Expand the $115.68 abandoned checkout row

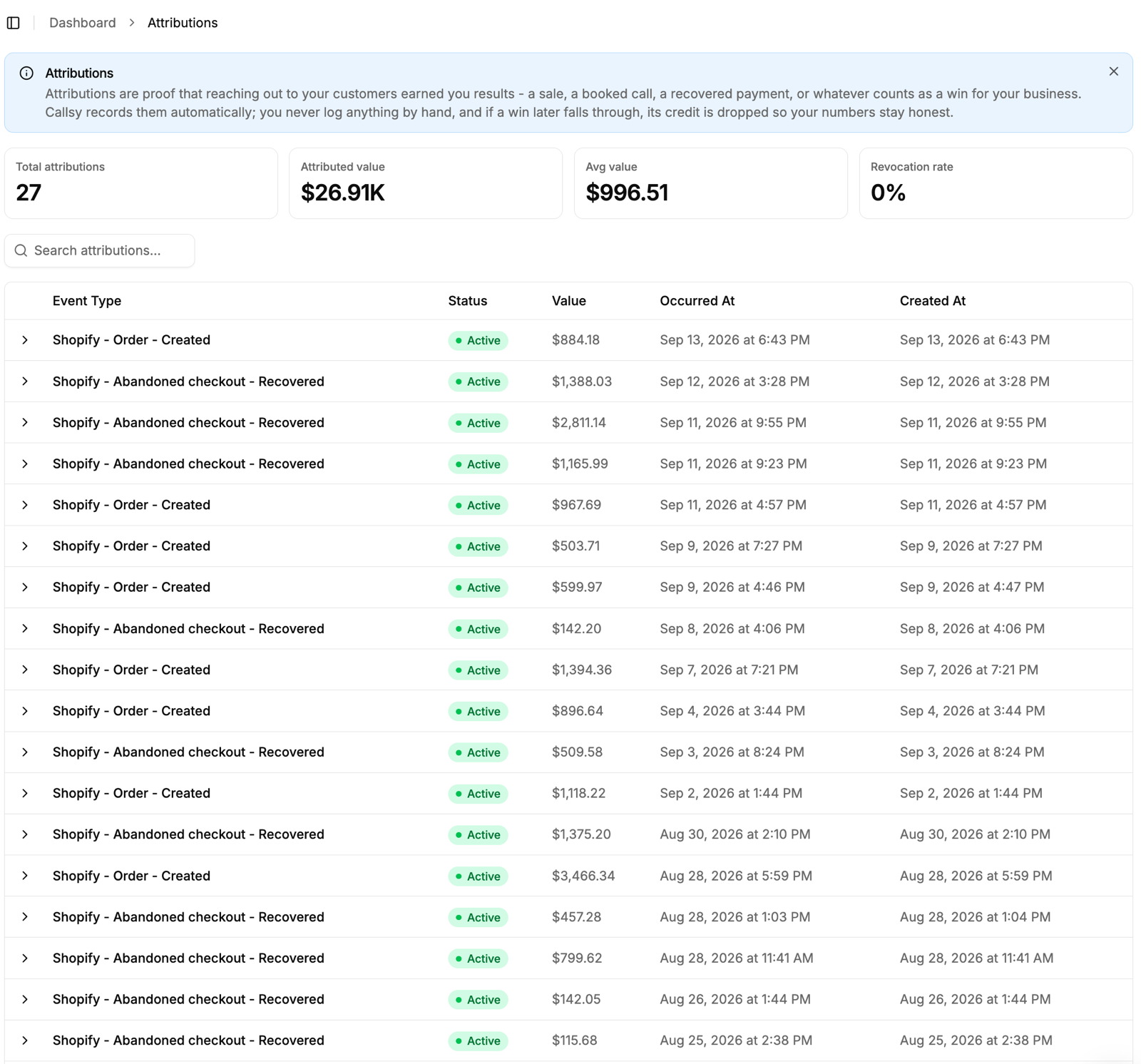25,1041
